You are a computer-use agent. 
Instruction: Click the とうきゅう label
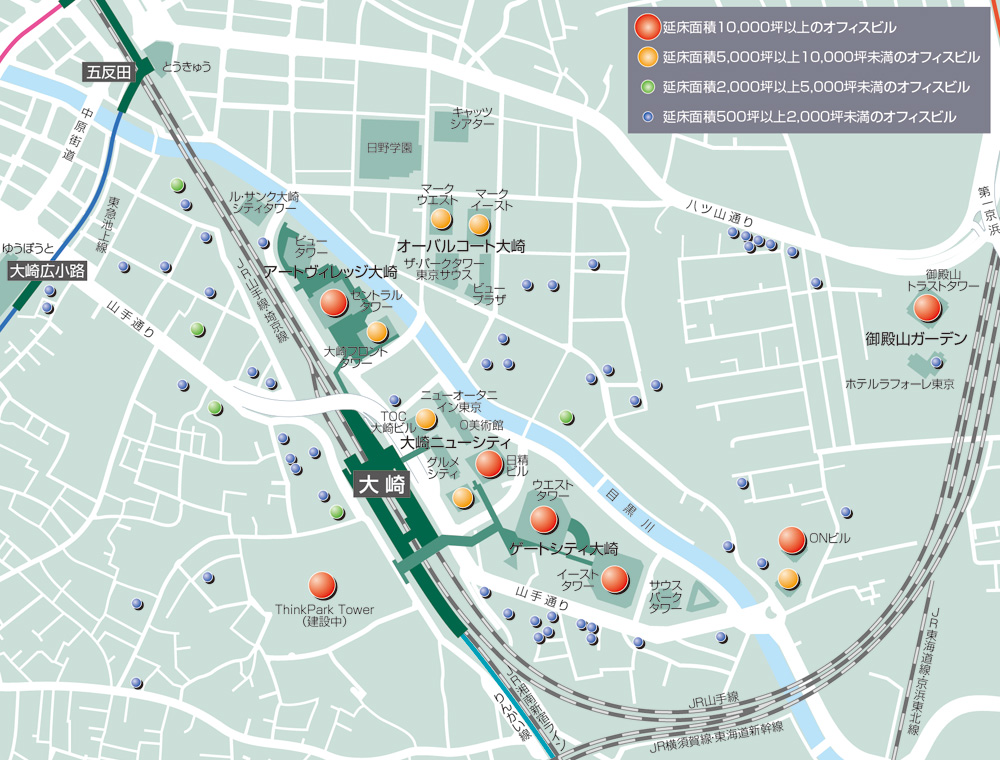(186, 67)
